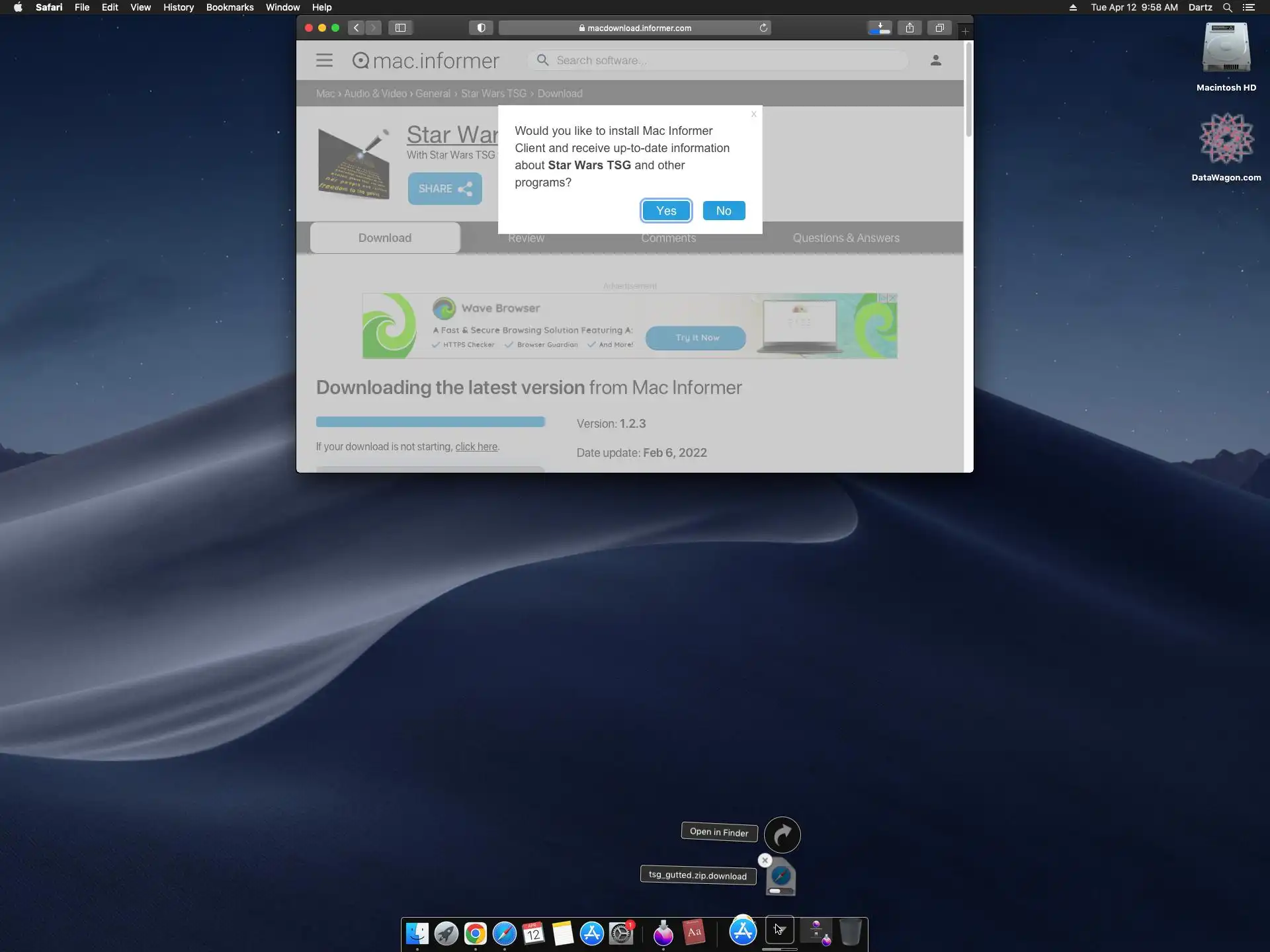This screenshot has height=952, width=1270.
Task: Toggle Safari sidebar button
Action: point(400,28)
